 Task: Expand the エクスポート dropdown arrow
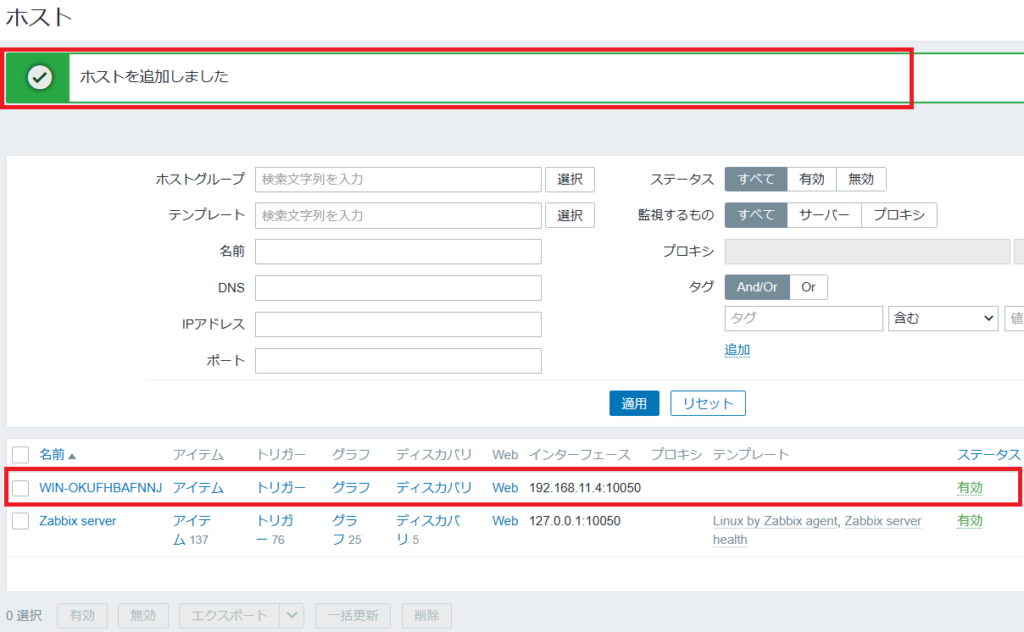click(294, 616)
